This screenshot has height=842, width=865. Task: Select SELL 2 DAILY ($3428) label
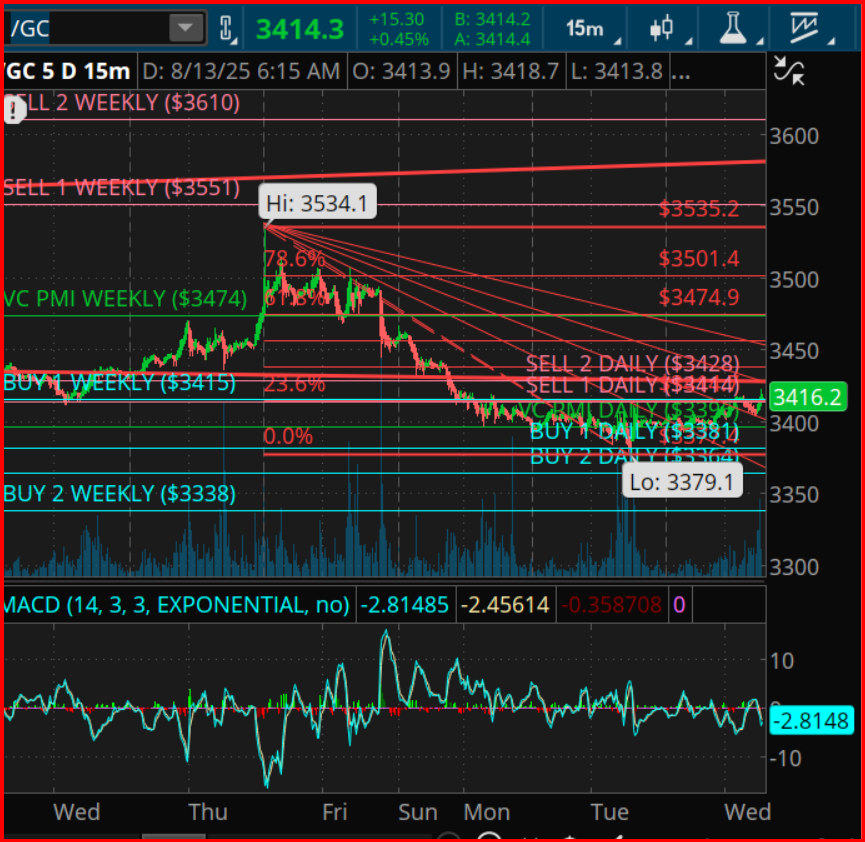click(x=632, y=363)
